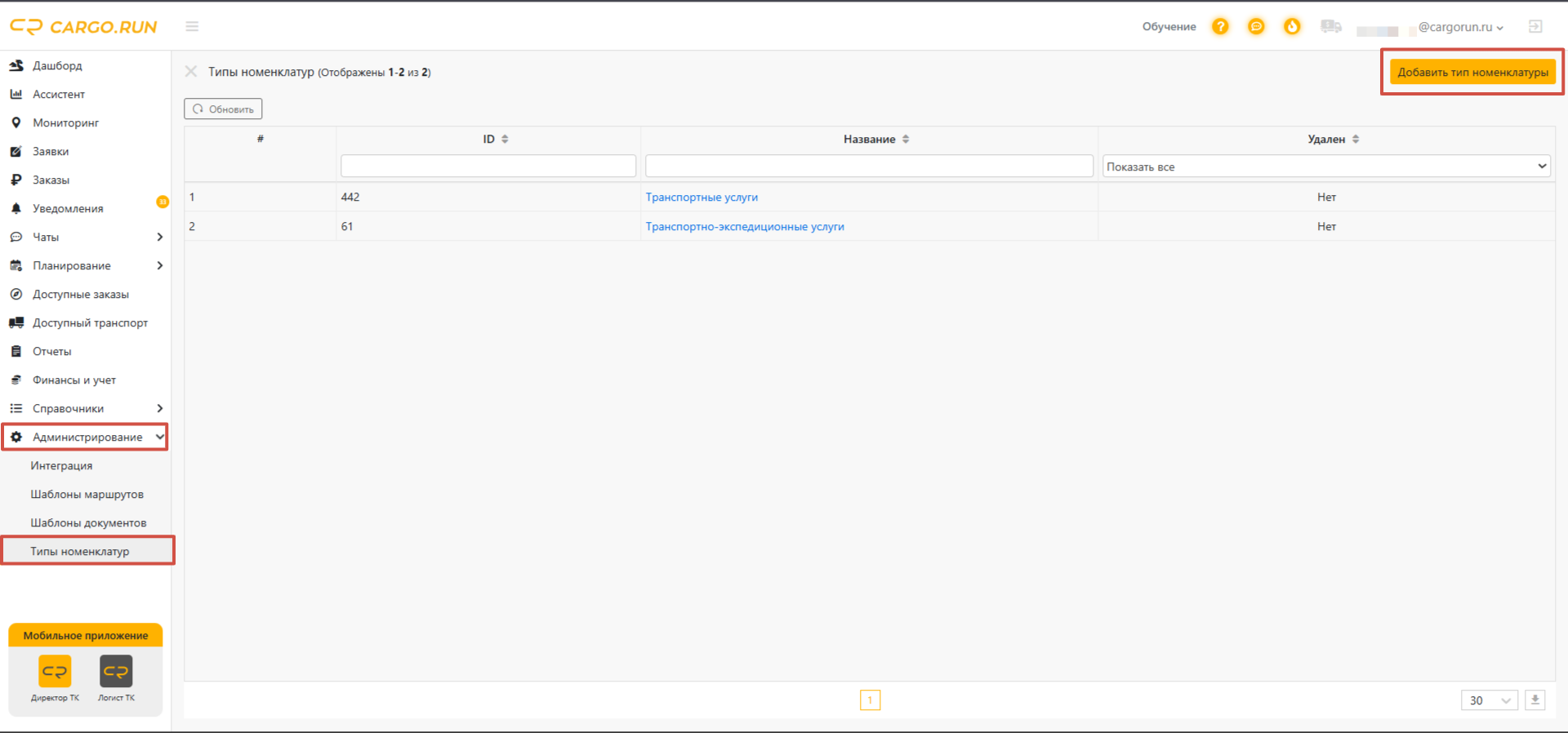Click Нет in Транспортные услуги row
Screen dimensions: 1568x733
(x=1326, y=197)
